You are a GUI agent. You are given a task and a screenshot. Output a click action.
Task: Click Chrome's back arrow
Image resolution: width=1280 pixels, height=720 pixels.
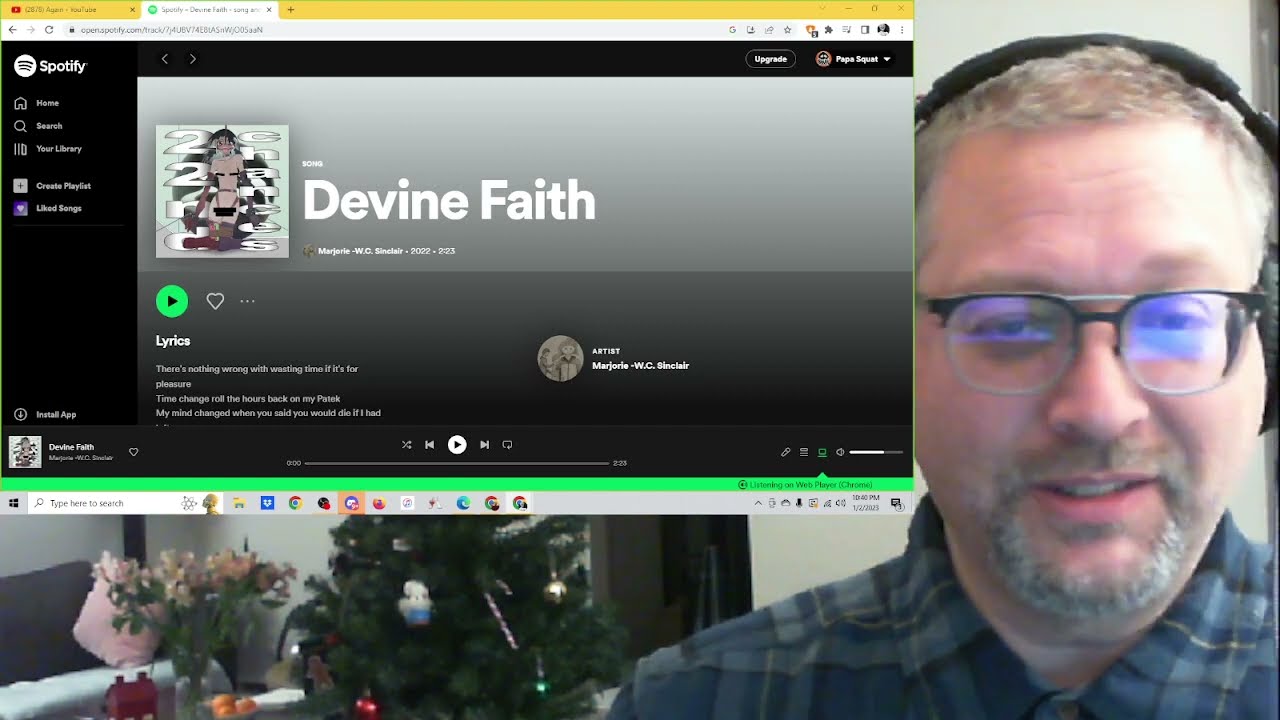pos(13,30)
